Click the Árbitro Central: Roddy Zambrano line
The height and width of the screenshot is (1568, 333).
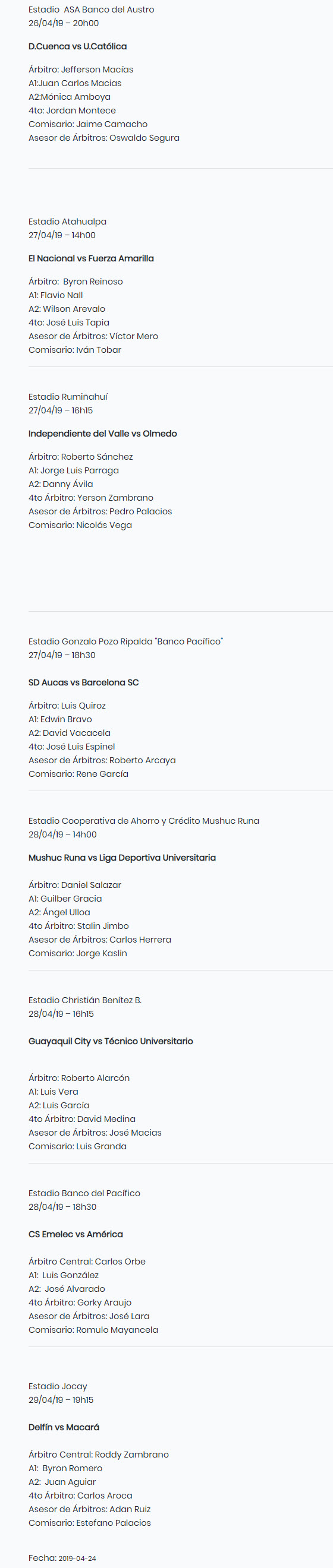tap(98, 1454)
